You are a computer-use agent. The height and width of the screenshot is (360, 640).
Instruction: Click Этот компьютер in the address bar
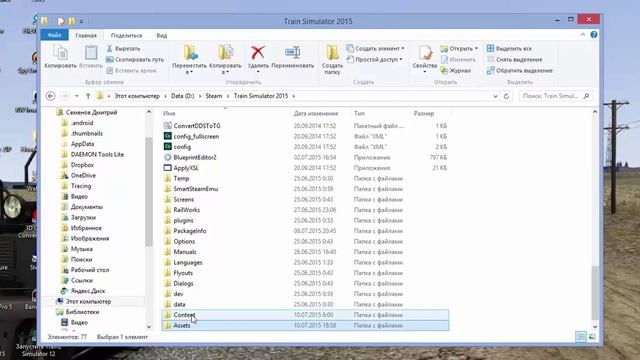137,96
